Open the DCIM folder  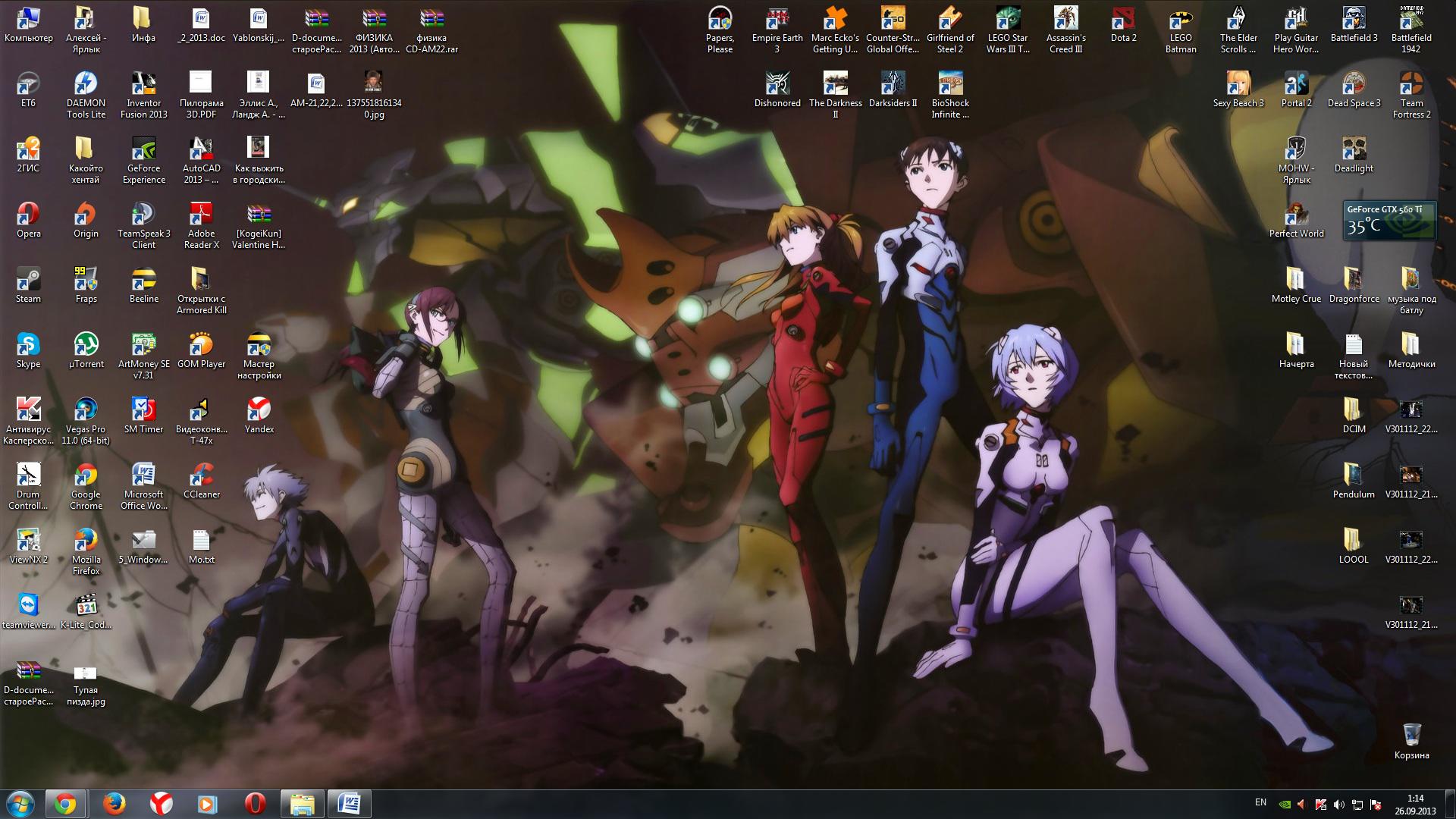[1354, 410]
